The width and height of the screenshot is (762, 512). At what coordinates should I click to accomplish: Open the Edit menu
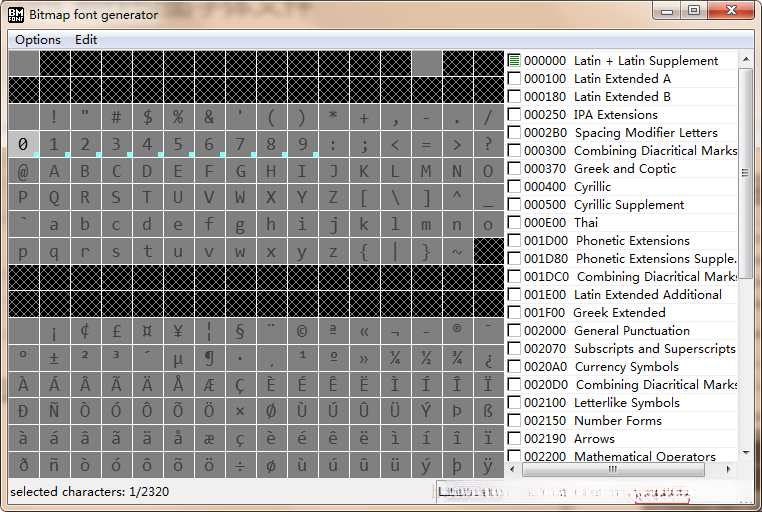86,40
